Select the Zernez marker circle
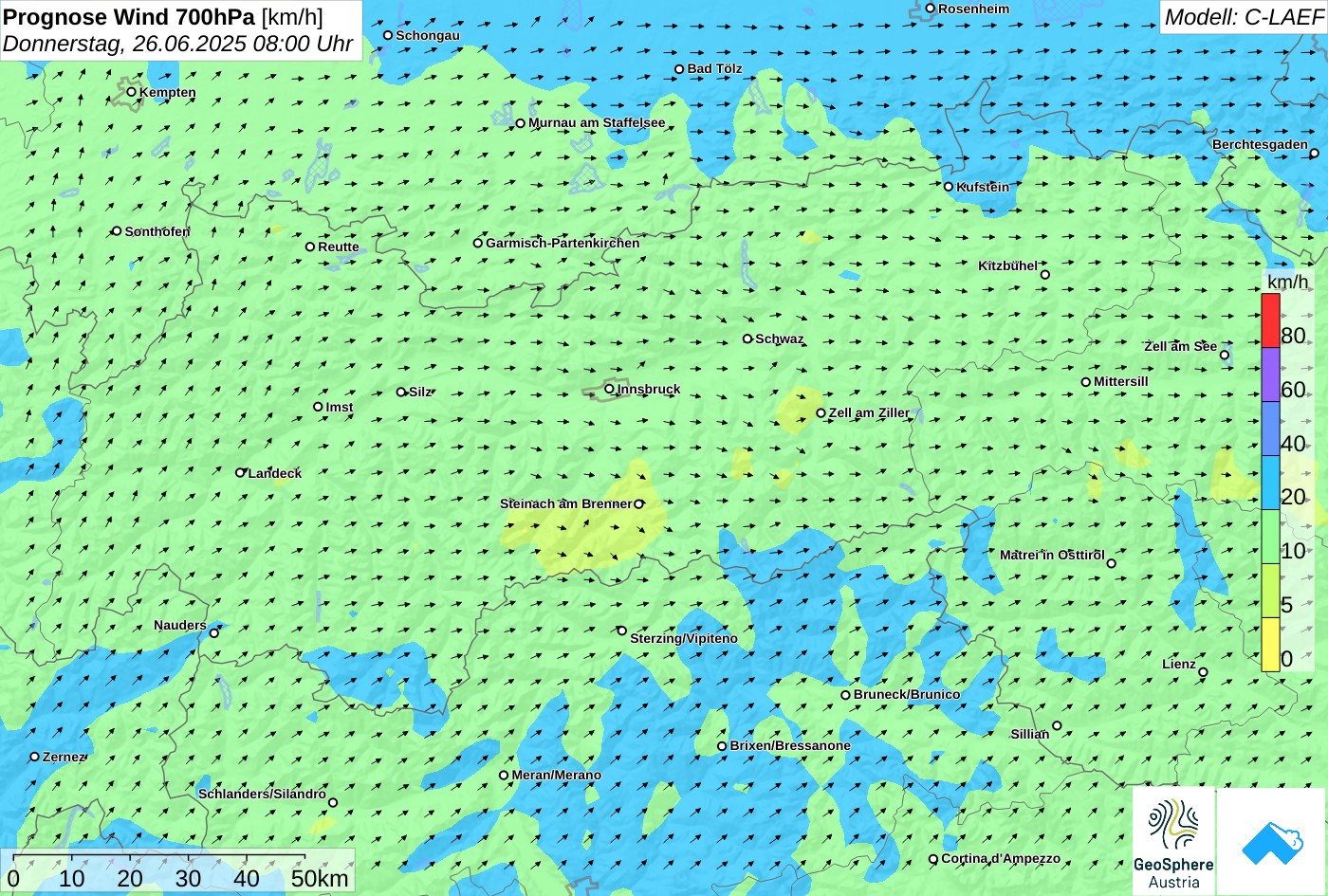The height and width of the screenshot is (896, 1328). click(x=34, y=757)
